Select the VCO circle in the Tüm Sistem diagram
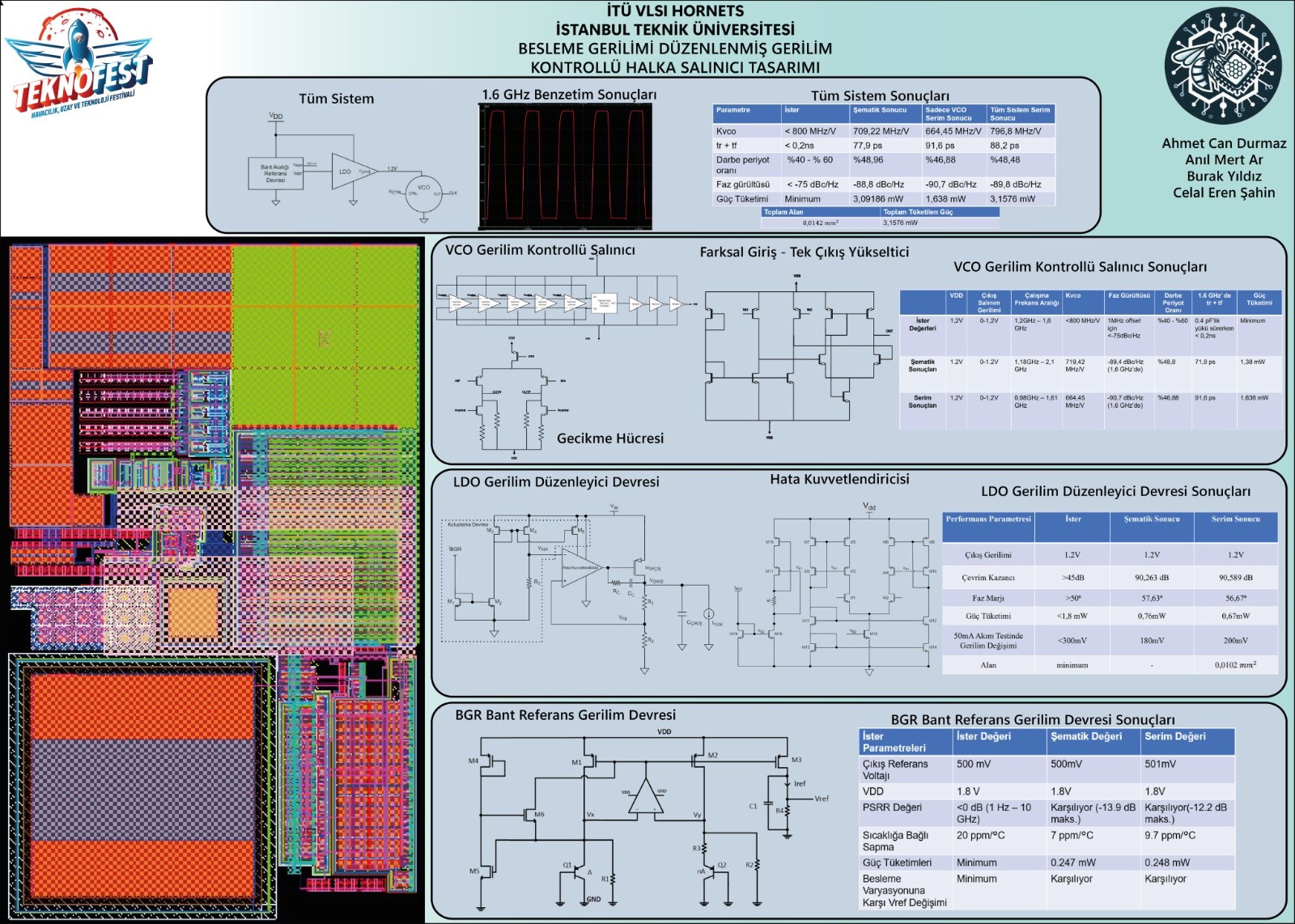Screen dimensions: 1295x924 pyautogui.click(x=423, y=193)
